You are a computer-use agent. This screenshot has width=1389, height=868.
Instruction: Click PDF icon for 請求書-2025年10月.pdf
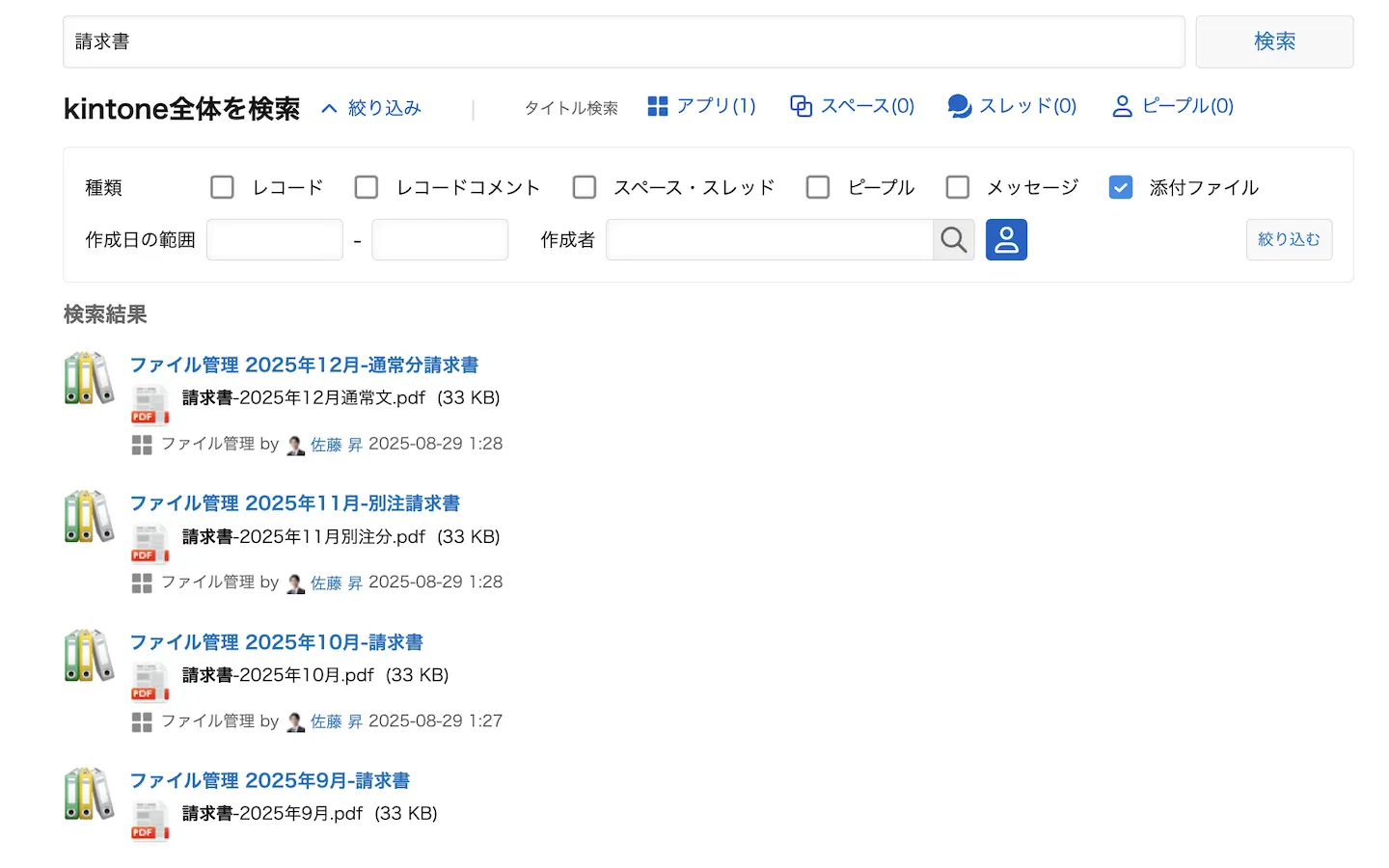click(x=150, y=682)
